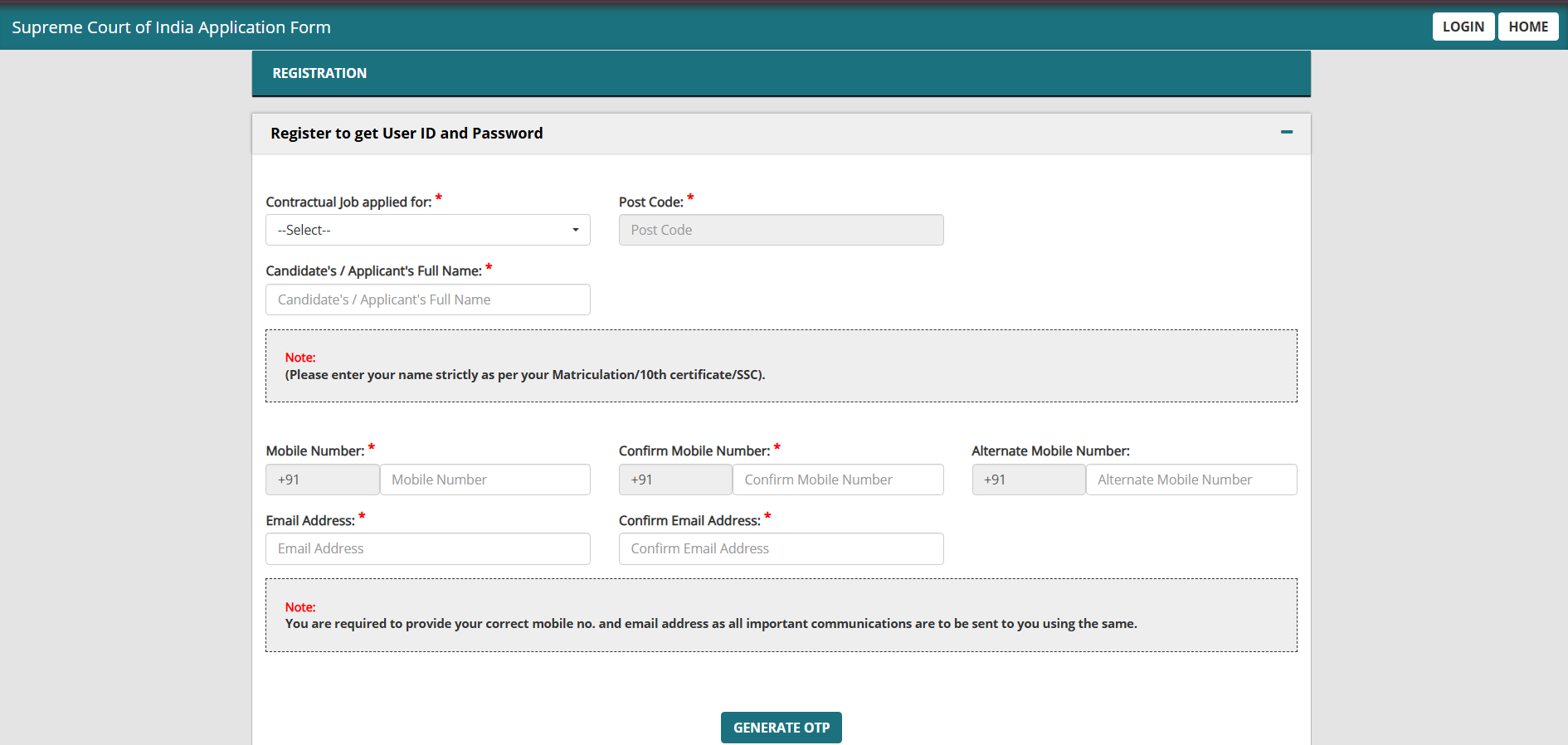1568x745 pixels.
Task: Click the LOGIN button
Action: click(1463, 27)
